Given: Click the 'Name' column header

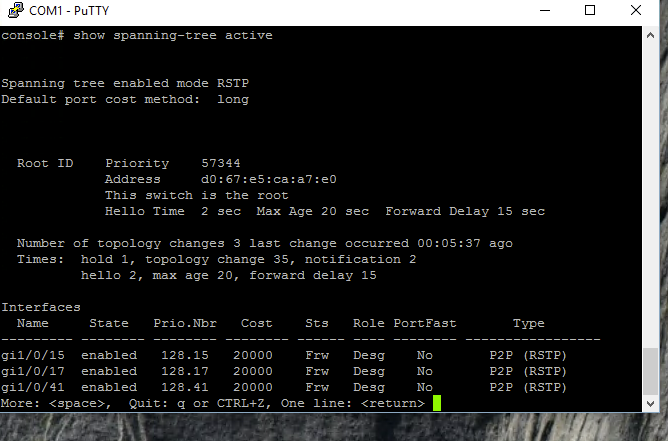Looking at the screenshot, I should pos(33,323).
